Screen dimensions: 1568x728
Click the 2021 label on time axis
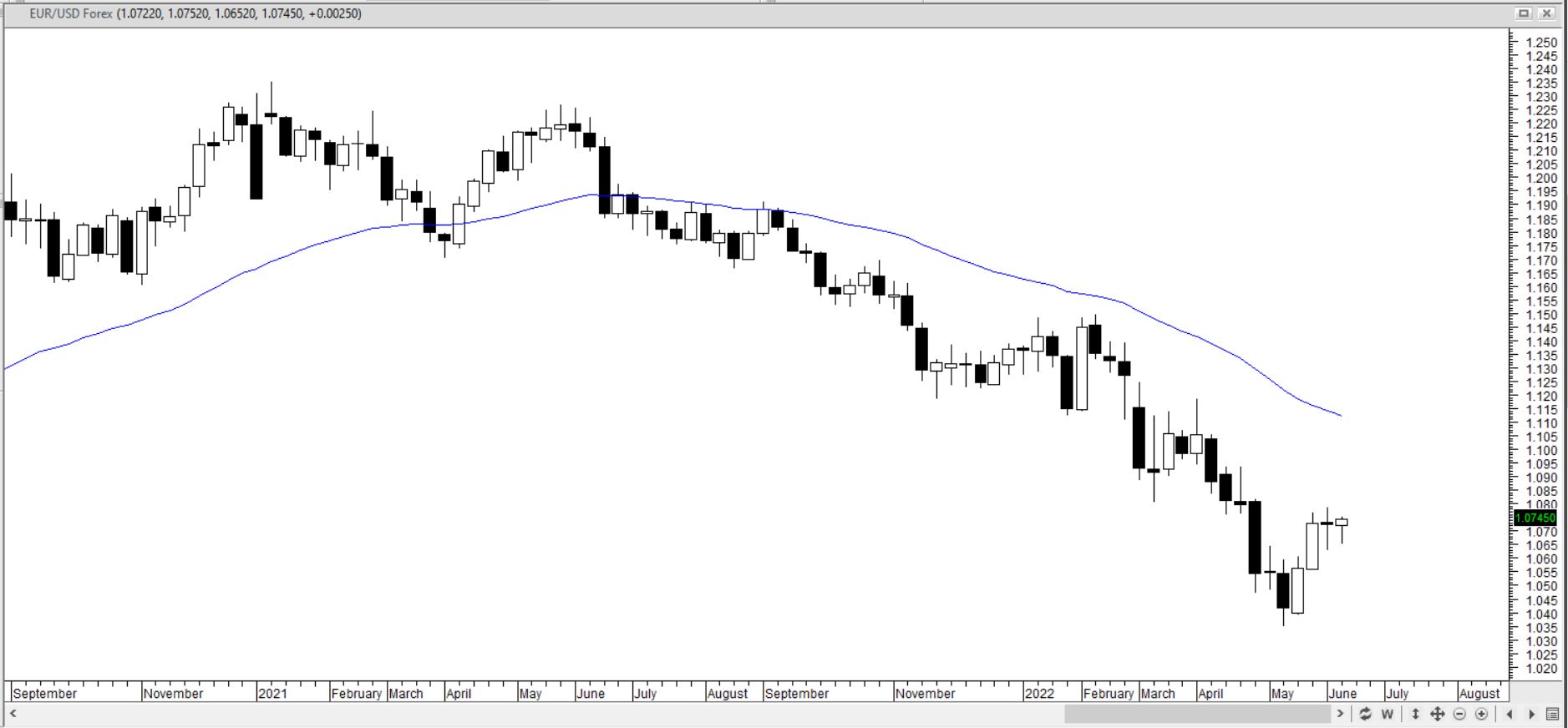click(272, 694)
